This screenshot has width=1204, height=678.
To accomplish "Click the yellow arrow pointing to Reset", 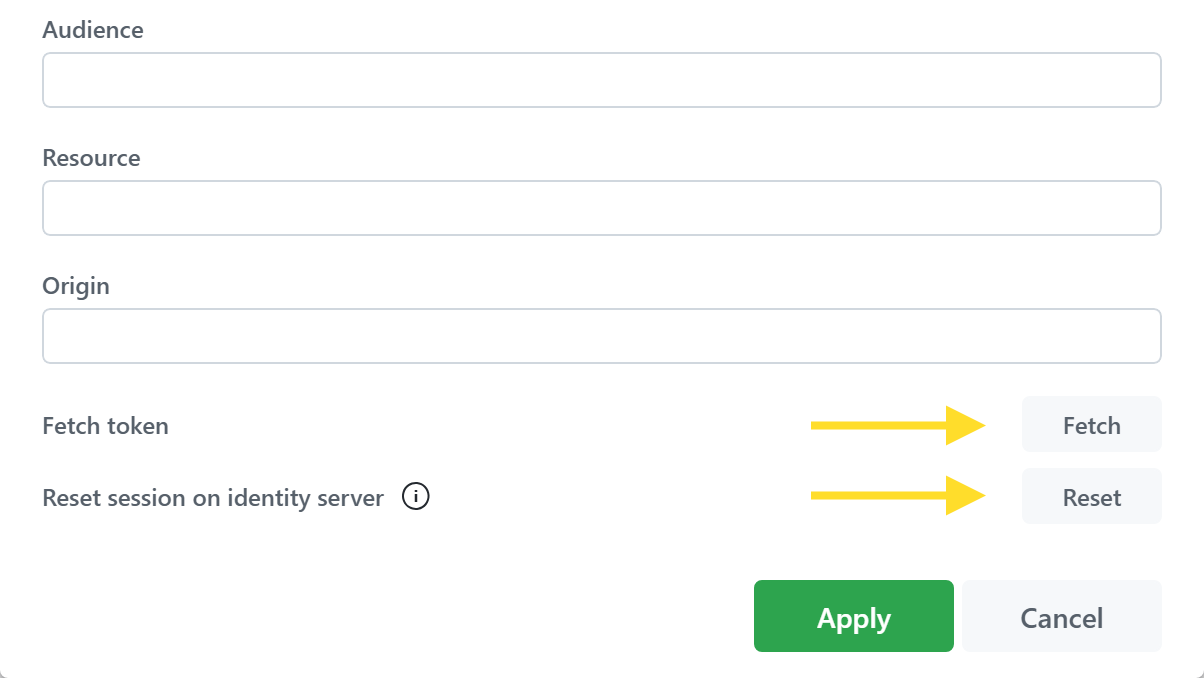I will 897,495.
